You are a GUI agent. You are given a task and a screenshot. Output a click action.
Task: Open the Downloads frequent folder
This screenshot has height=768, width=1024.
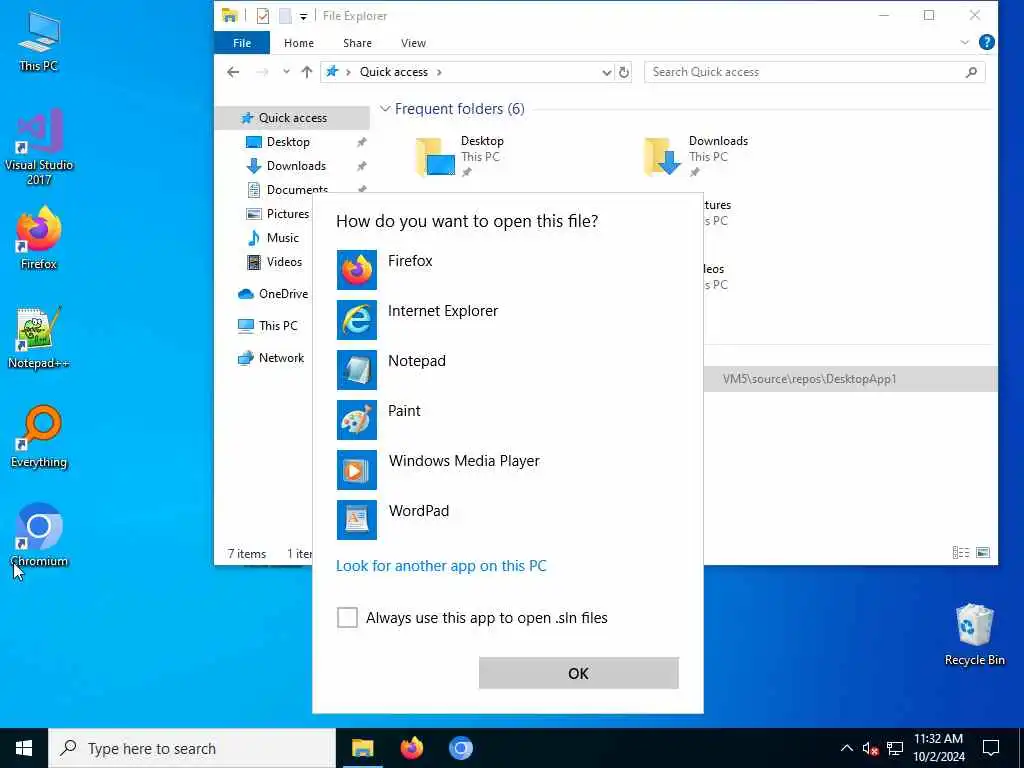click(x=696, y=157)
